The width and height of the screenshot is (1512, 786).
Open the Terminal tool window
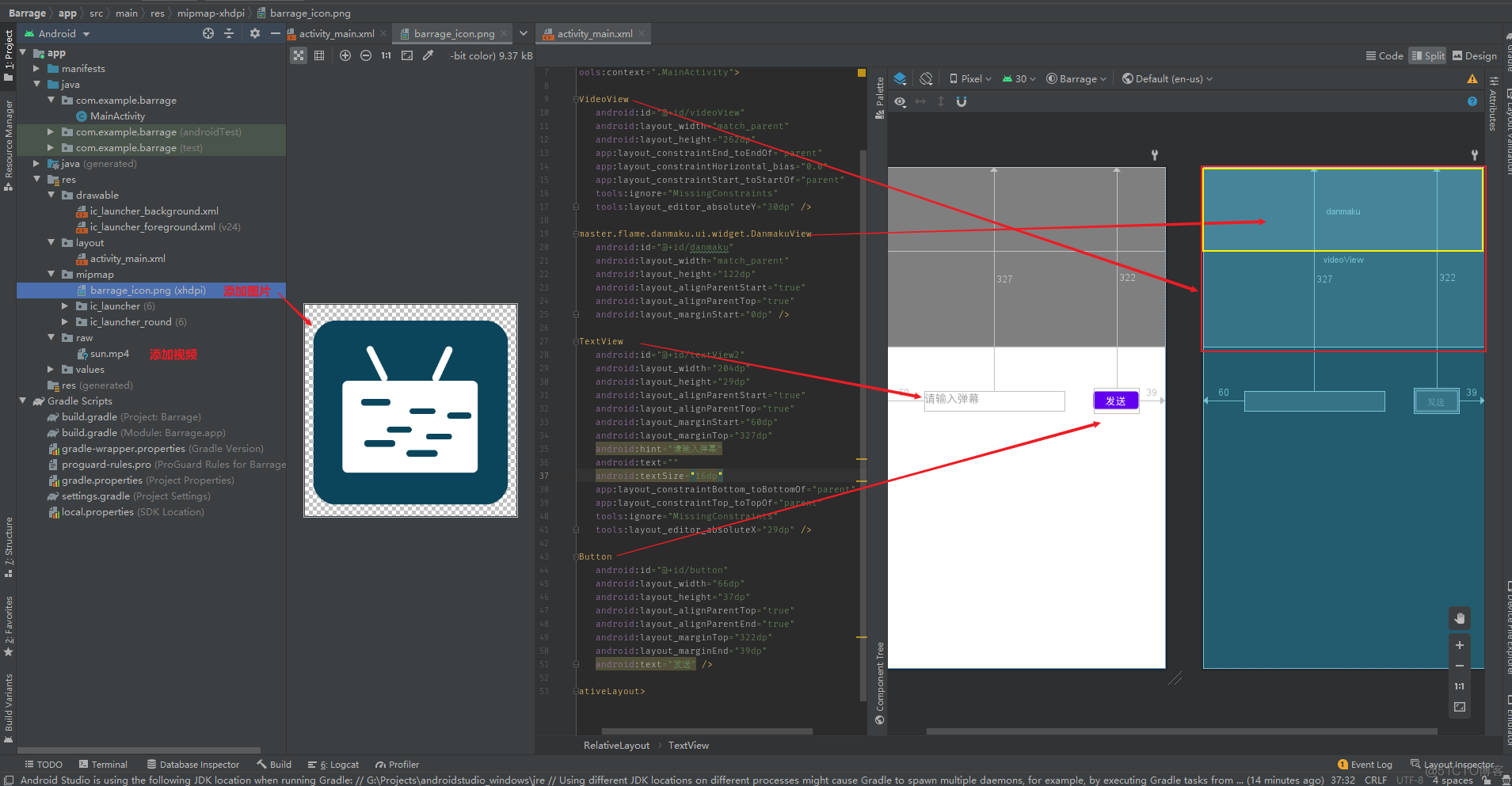point(103,765)
